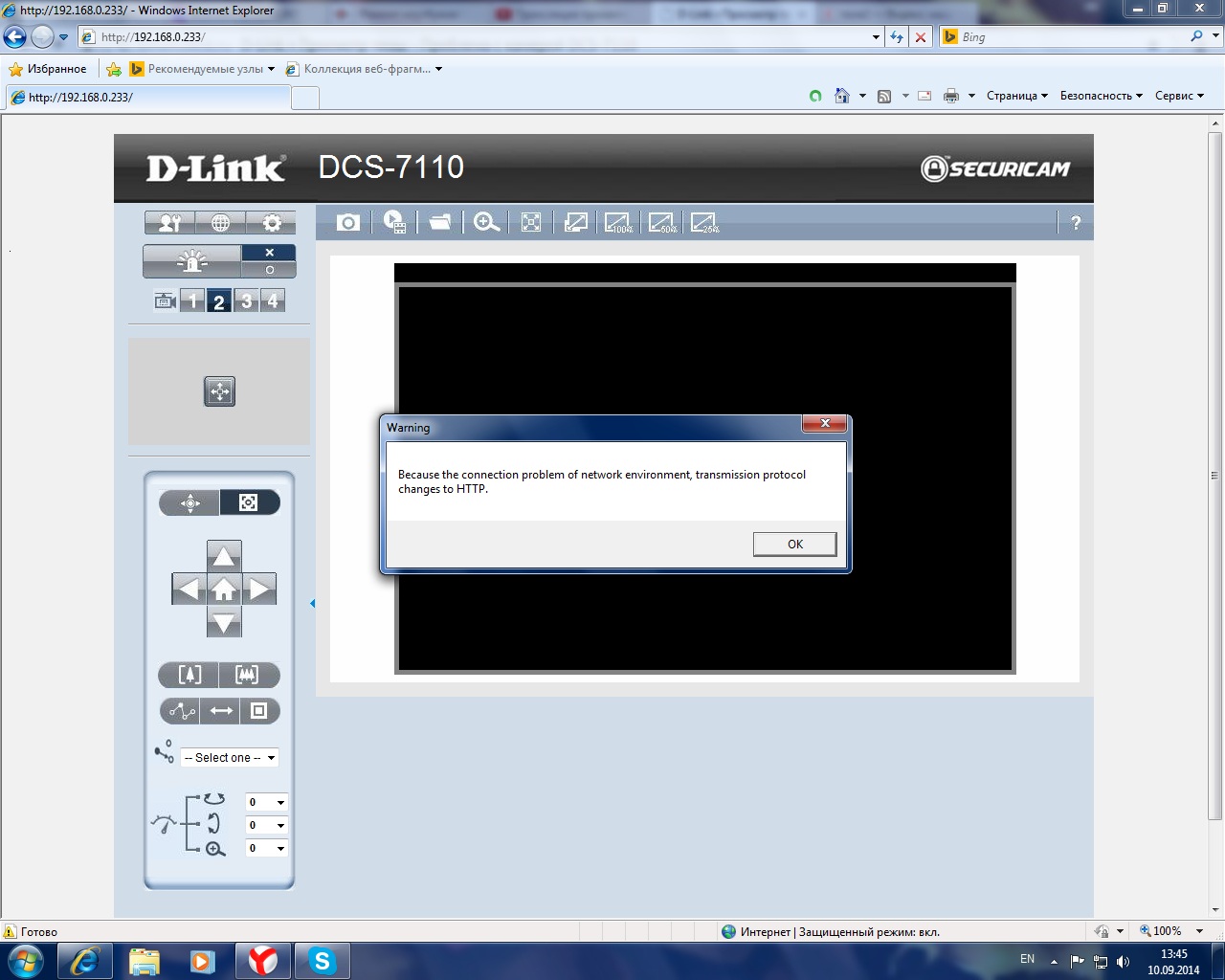Click the Windows Start button

pyautogui.click(x=26, y=961)
